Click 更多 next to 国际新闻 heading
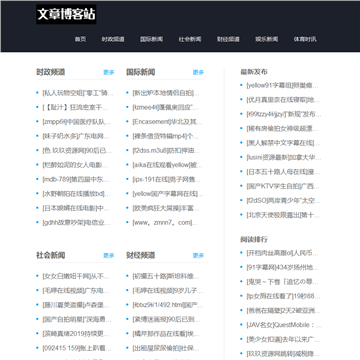Viewport: 360px width, 360px height. coord(198,72)
